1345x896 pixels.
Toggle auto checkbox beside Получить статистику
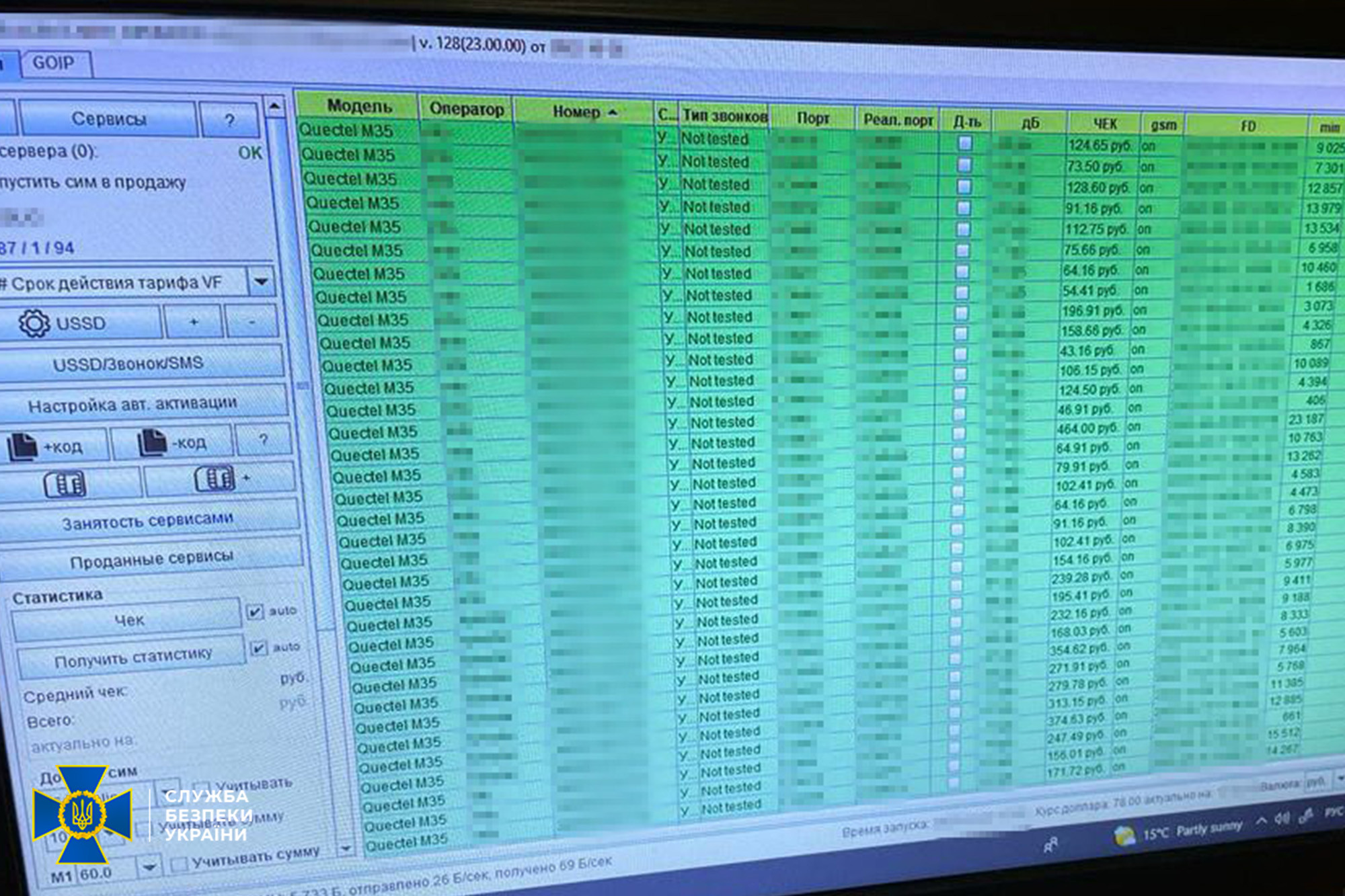coord(258,648)
